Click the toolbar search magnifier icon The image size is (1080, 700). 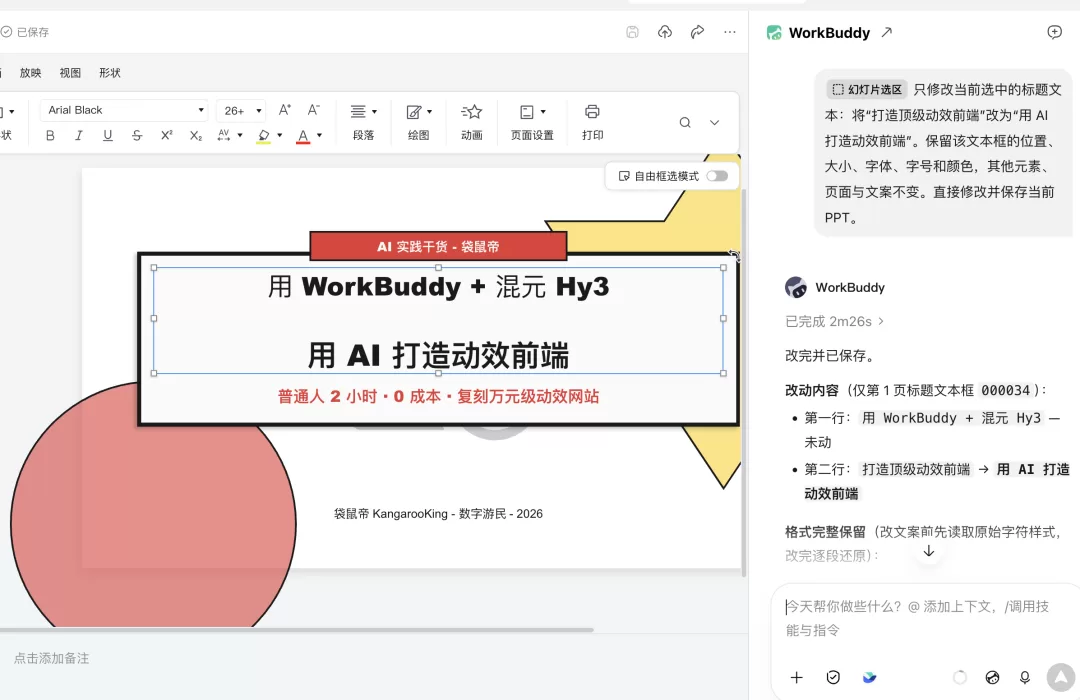tap(685, 123)
